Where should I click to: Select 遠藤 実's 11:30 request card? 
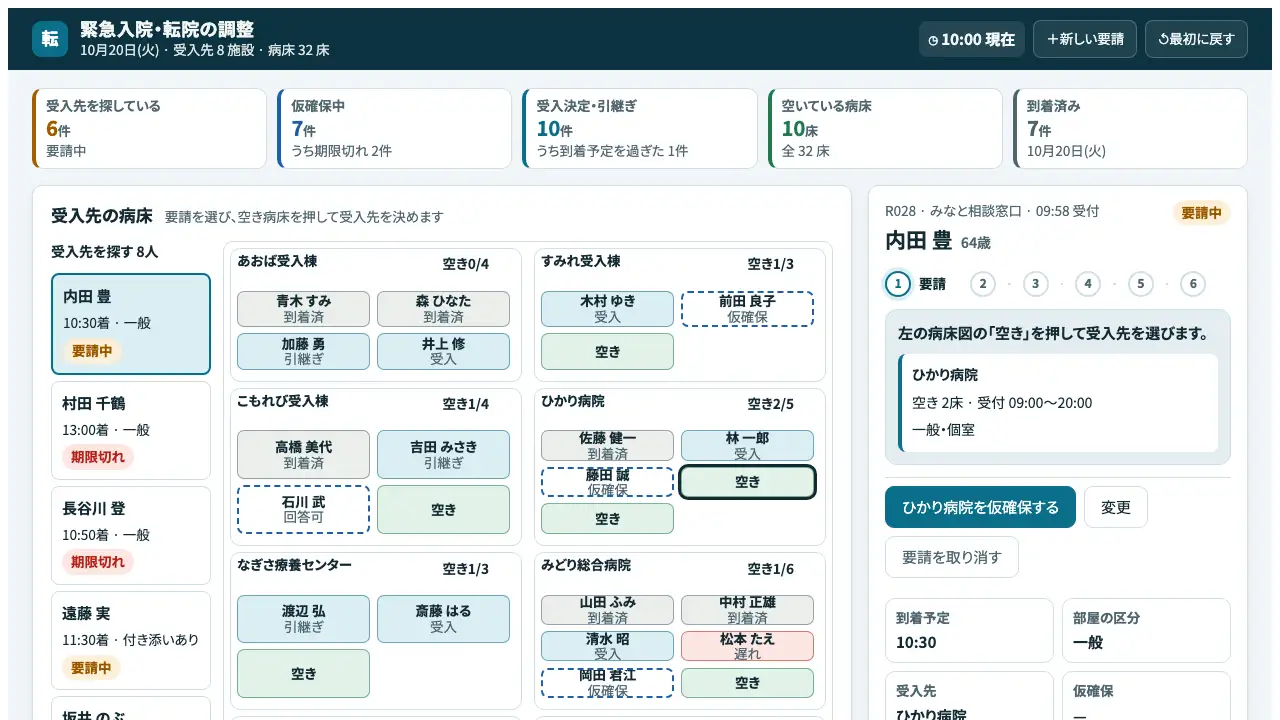click(131, 641)
